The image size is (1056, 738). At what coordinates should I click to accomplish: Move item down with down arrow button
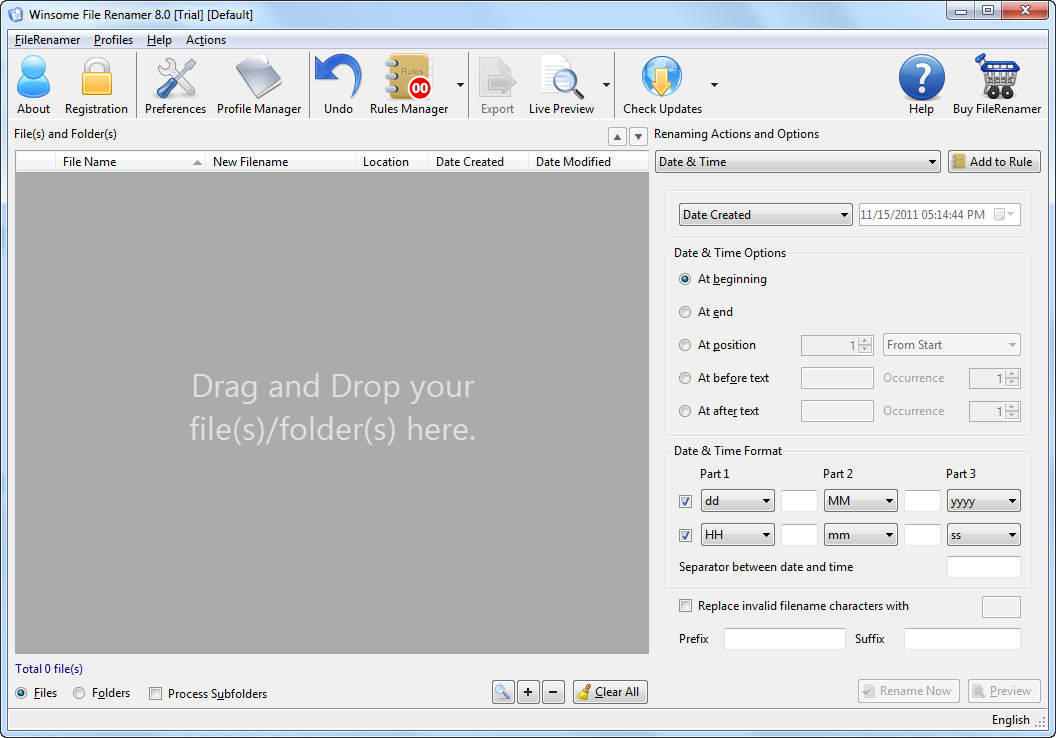(638, 136)
